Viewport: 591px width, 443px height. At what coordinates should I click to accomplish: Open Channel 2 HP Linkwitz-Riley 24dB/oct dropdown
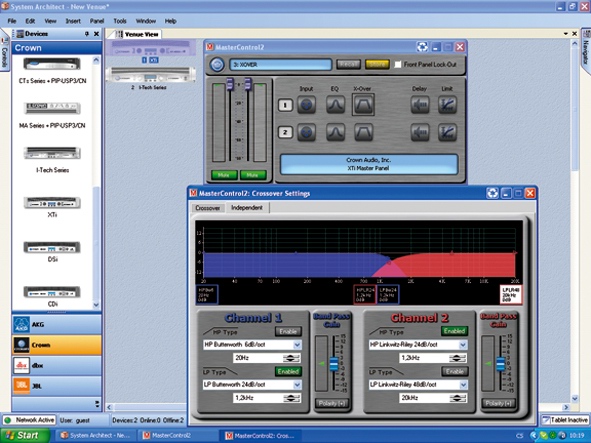[x=463, y=345]
